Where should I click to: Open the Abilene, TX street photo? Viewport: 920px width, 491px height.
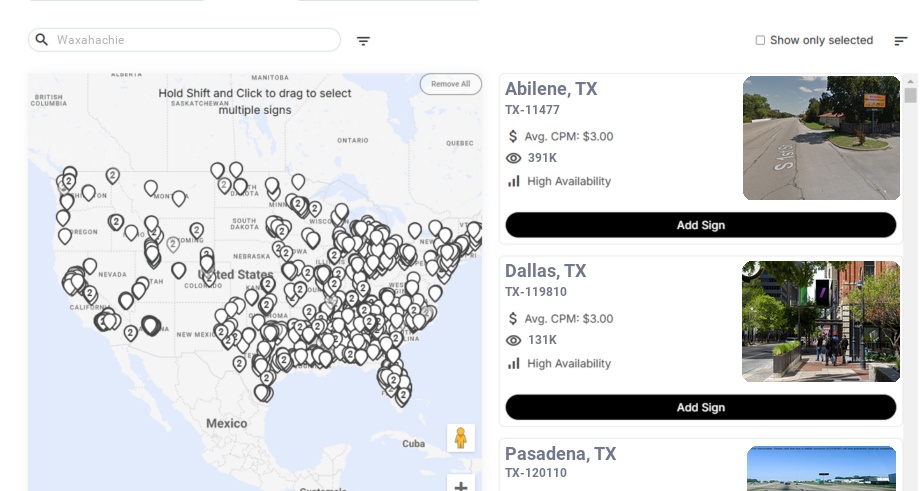(821, 138)
